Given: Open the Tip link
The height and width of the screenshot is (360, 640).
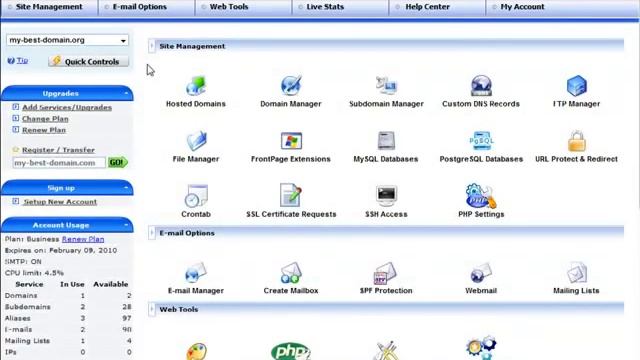Looking at the screenshot, I should pyautogui.click(x=22, y=60).
